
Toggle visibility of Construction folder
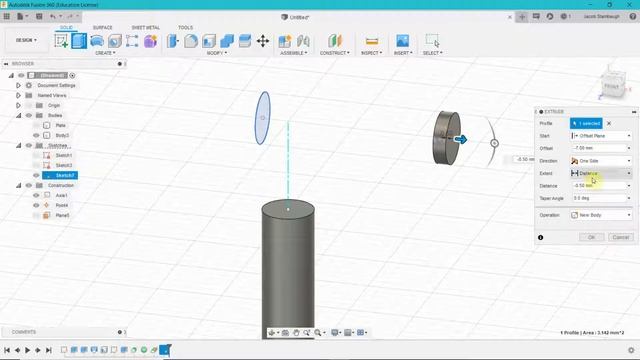(x=29, y=185)
